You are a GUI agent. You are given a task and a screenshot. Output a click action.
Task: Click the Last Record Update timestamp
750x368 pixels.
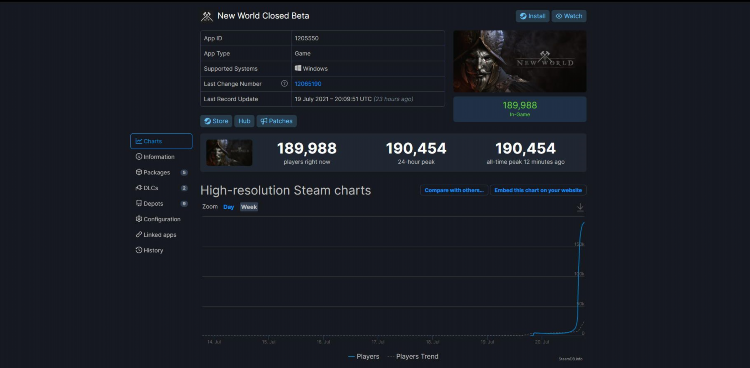point(354,99)
